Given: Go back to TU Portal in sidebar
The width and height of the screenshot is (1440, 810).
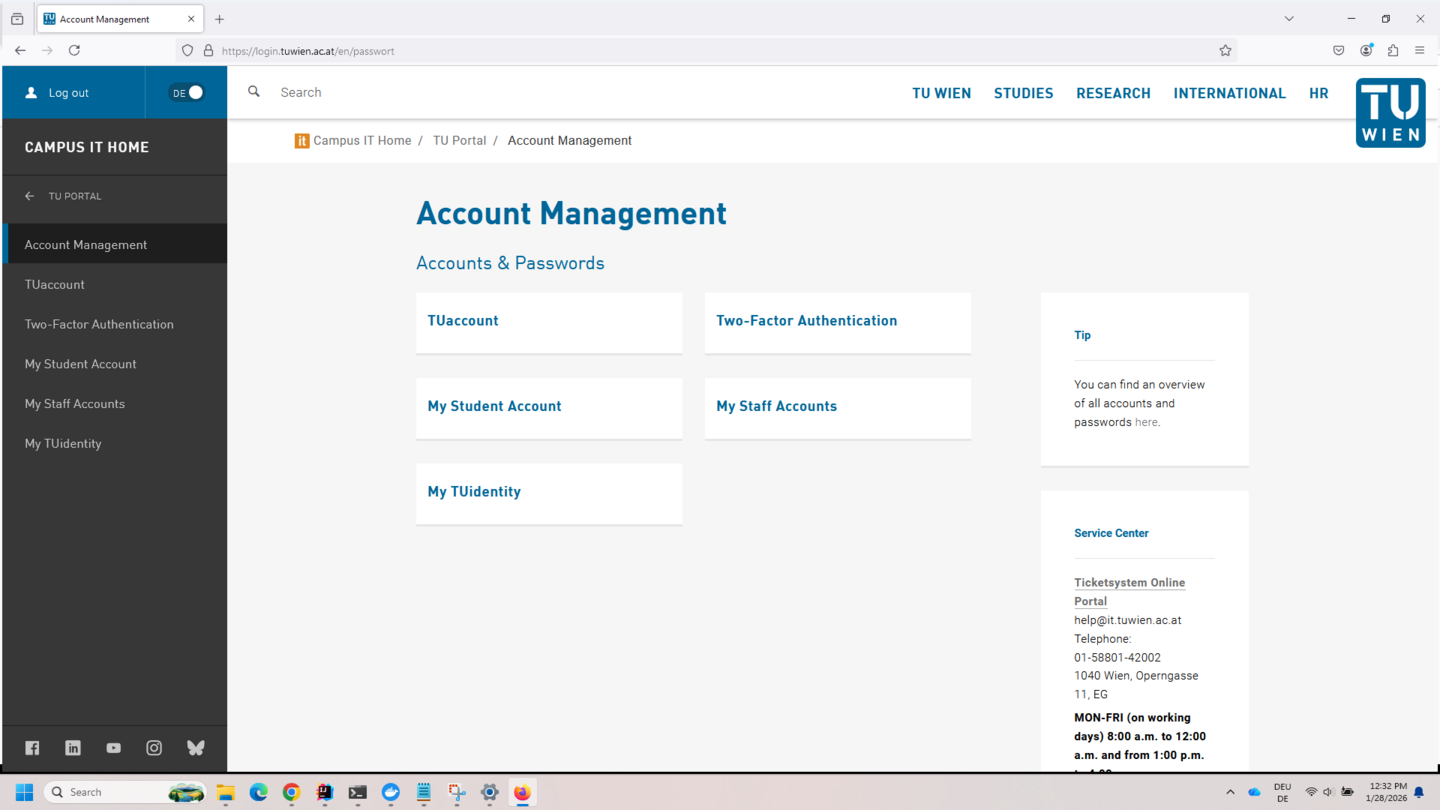Looking at the screenshot, I should click(74, 197).
